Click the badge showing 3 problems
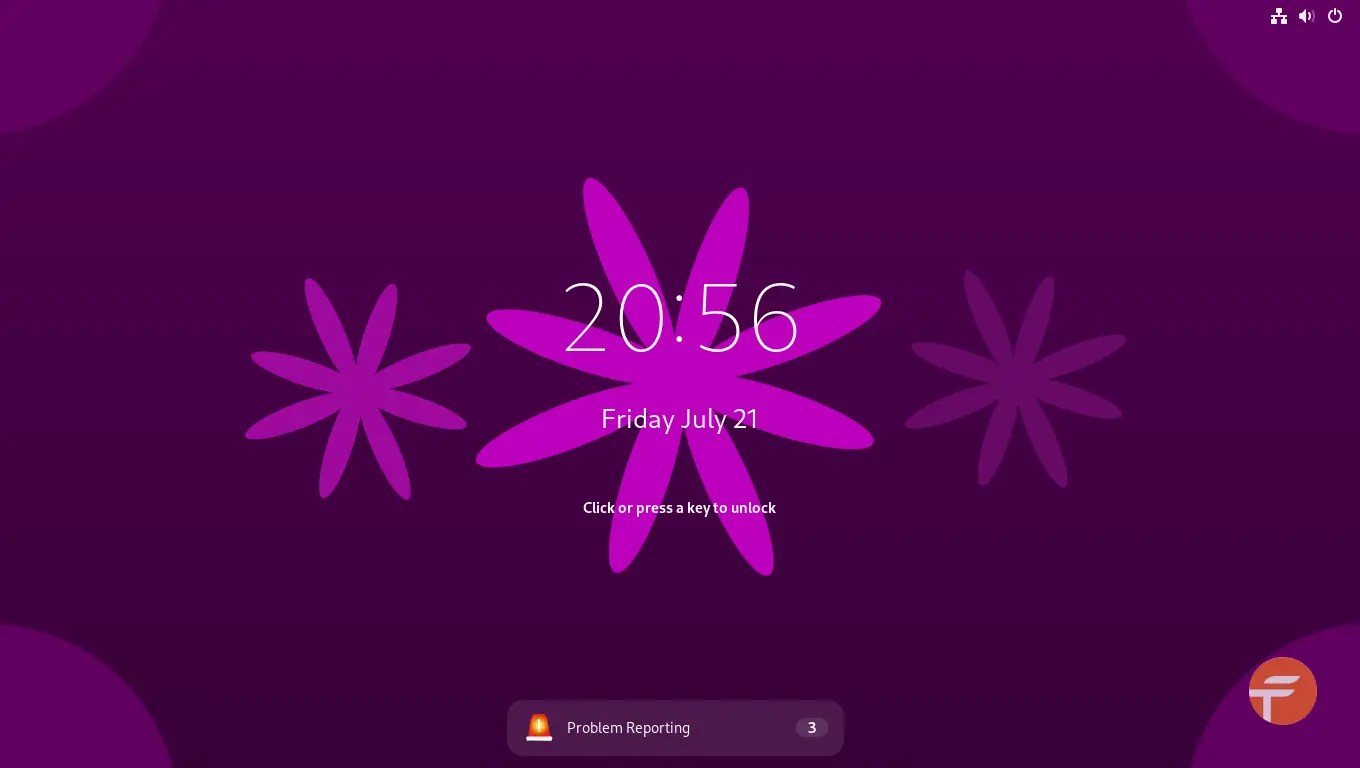This screenshot has width=1360, height=768. pyautogui.click(x=811, y=727)
